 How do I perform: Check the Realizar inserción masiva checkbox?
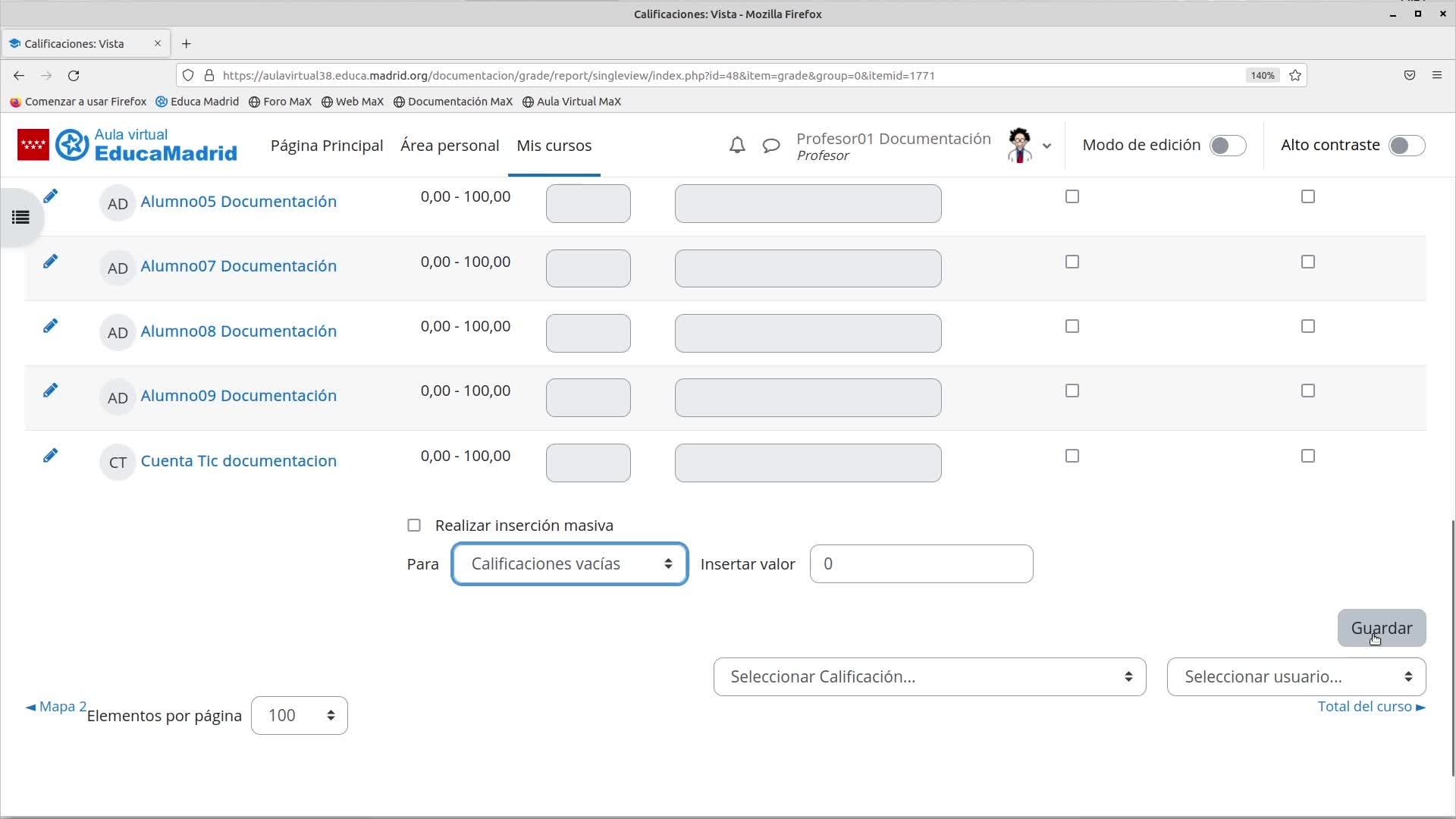click(x=414, y=526)
